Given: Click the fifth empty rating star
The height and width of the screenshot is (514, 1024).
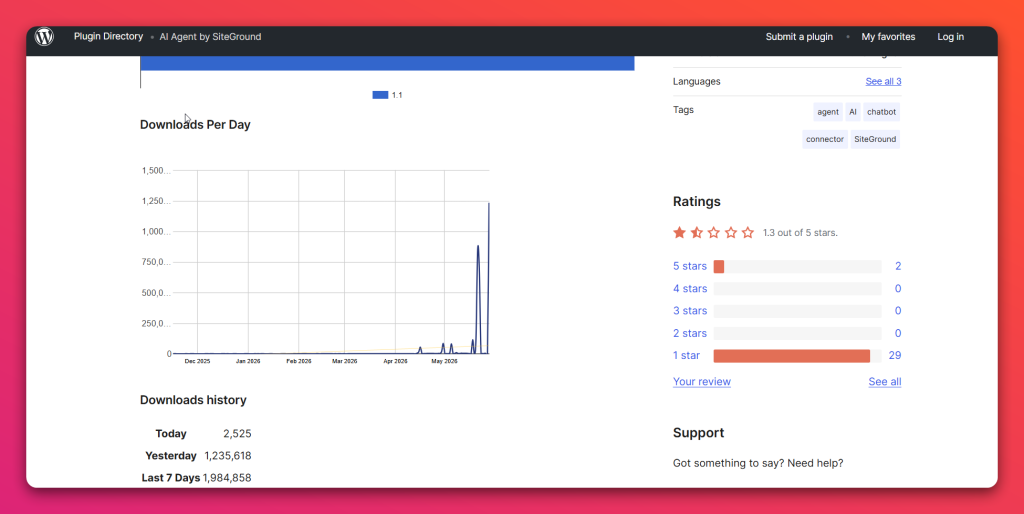Looking at the screenshot, I should (748, 233).
